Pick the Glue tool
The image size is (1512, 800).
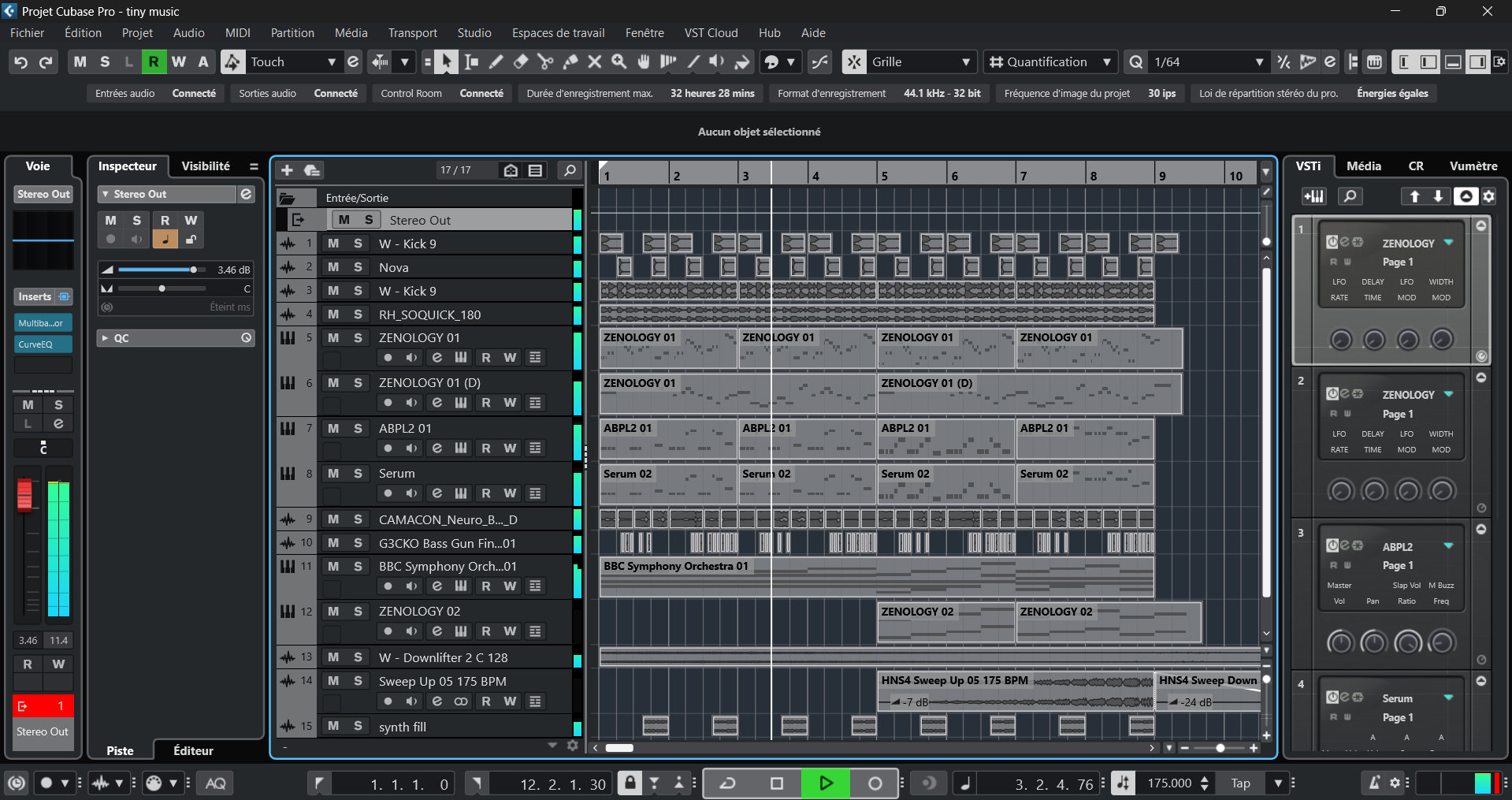click(x=570, y=62)
